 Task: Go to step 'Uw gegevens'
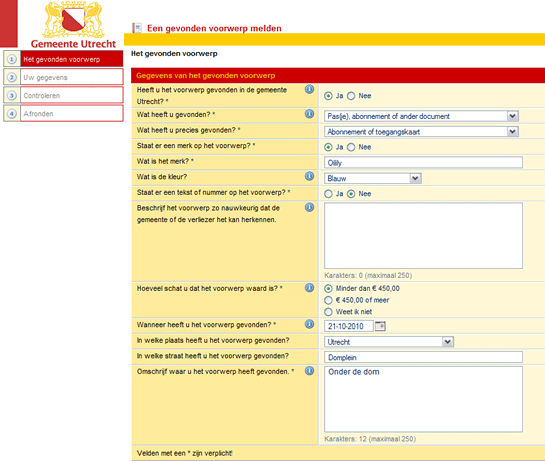(x=63, y=77)
